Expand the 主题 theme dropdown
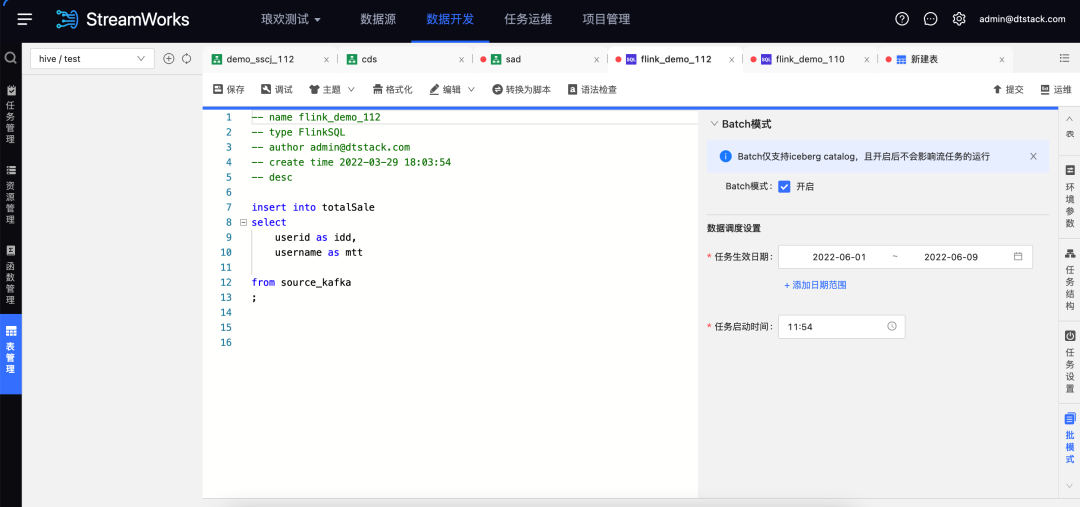 (332, 90)
